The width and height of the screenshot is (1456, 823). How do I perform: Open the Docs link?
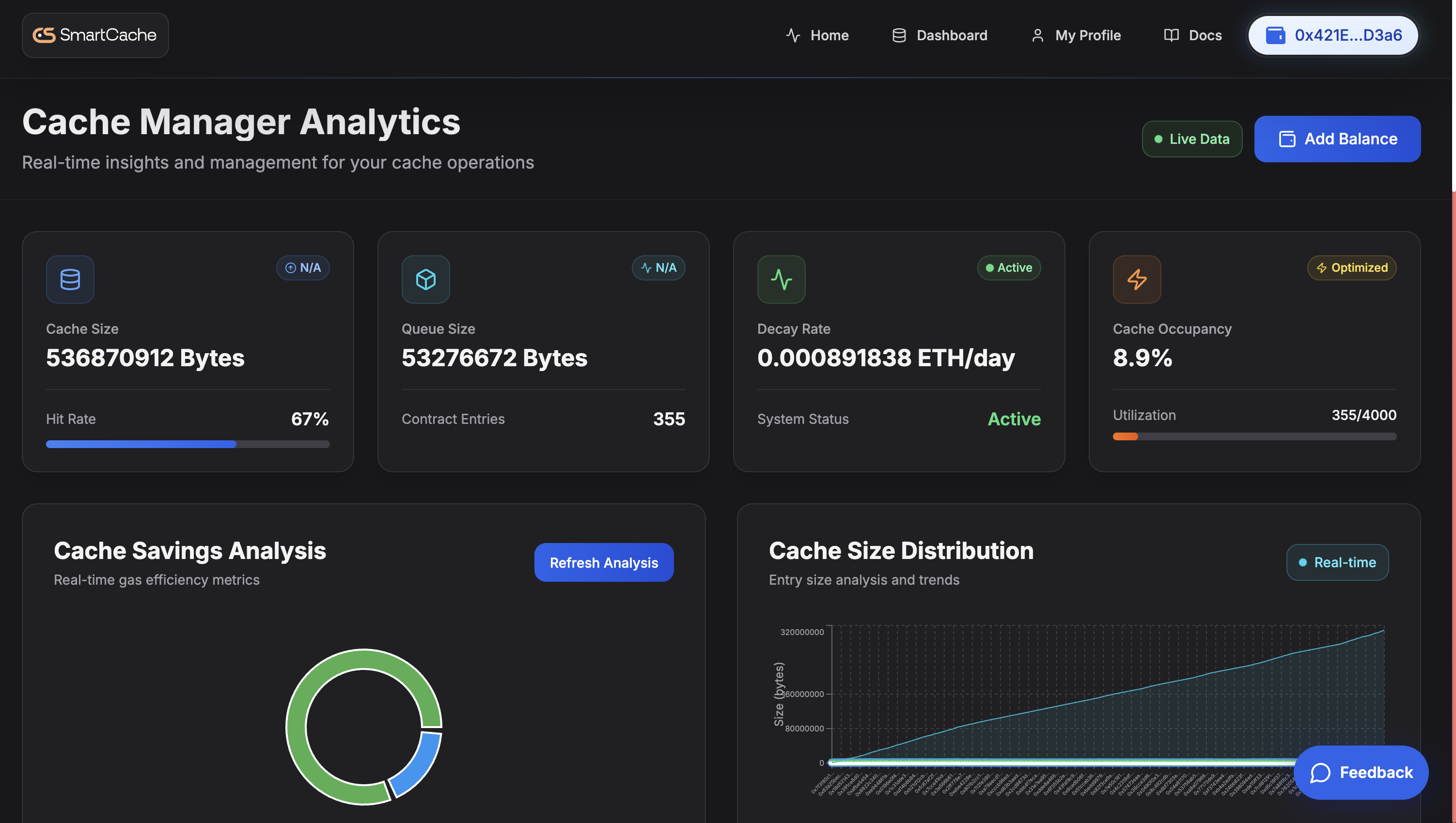point(1192,35)
